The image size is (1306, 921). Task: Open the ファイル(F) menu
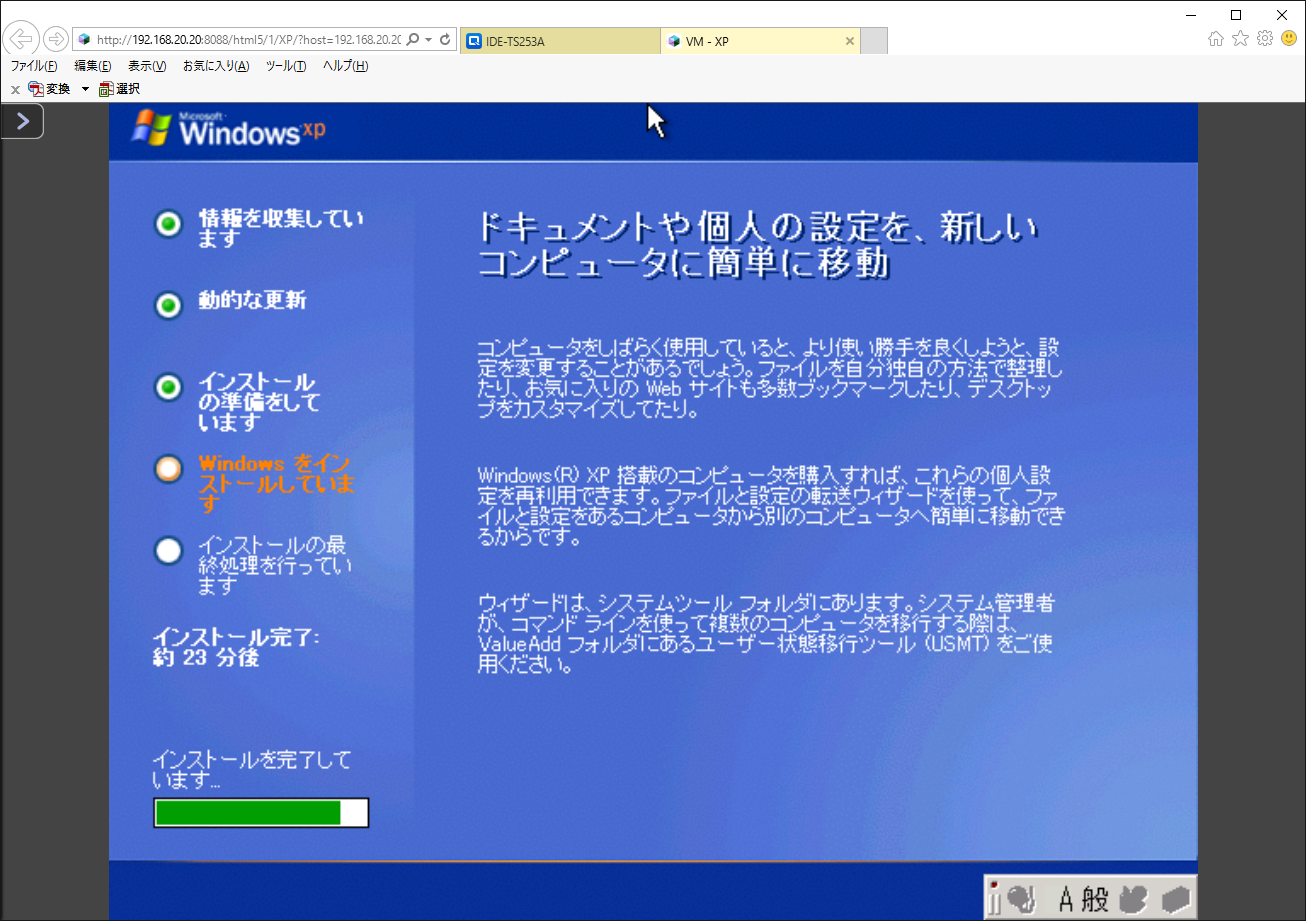pyautogui.click(x=34, y=66)
